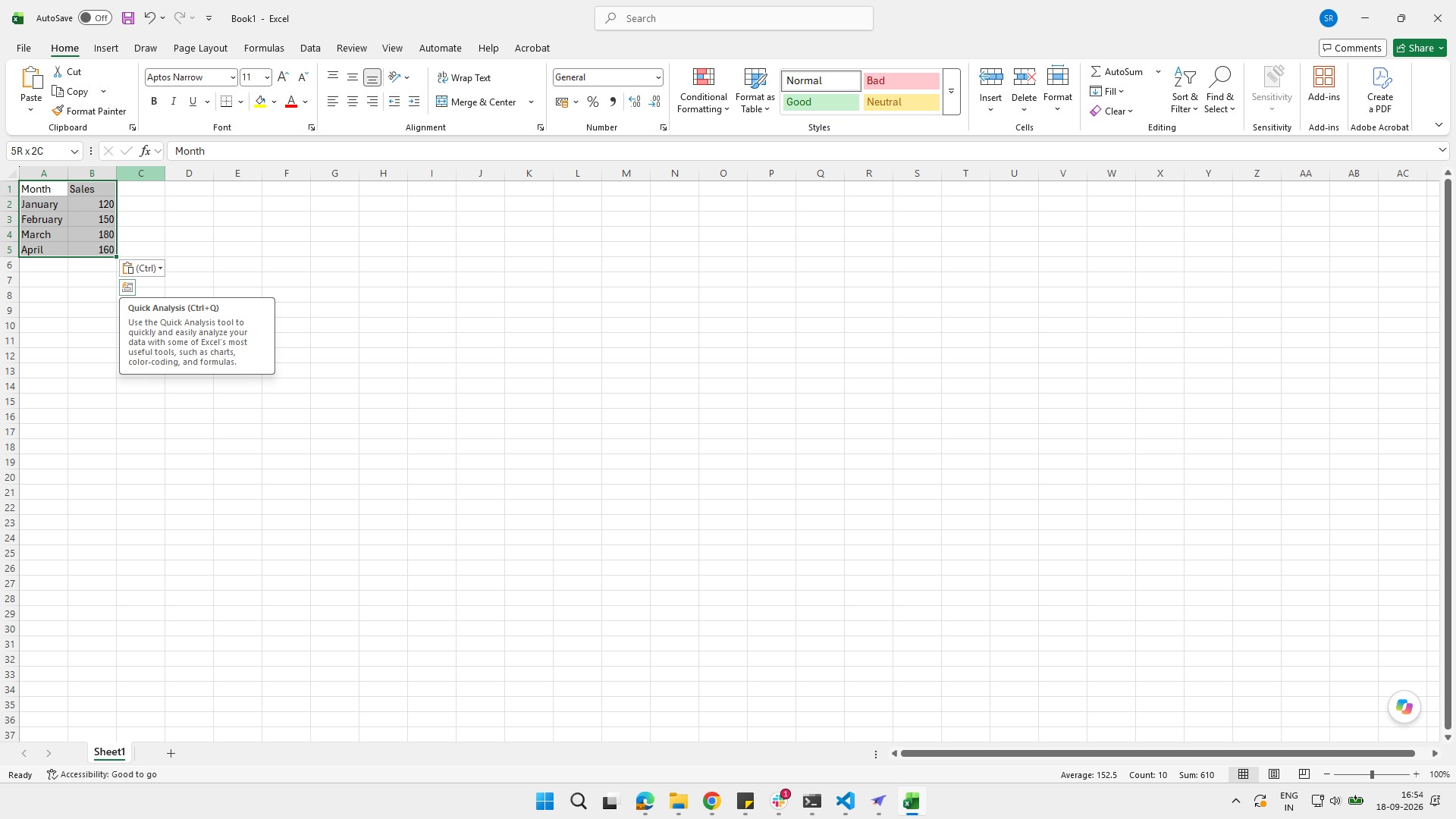Center text horizontally in cells
The width and height of the screenshot is (1456, 819).
(x=353, y=102)
